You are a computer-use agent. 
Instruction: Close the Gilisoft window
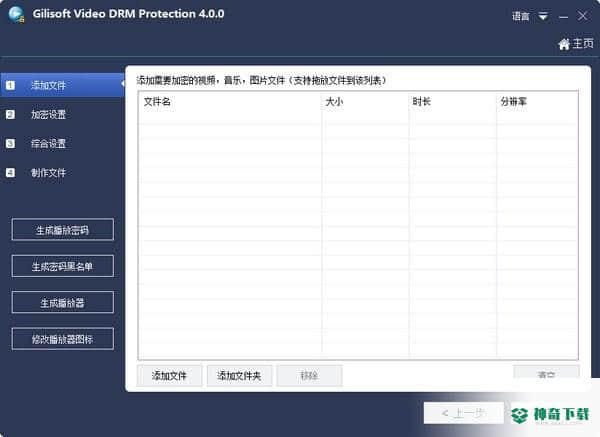coord(583,16)
